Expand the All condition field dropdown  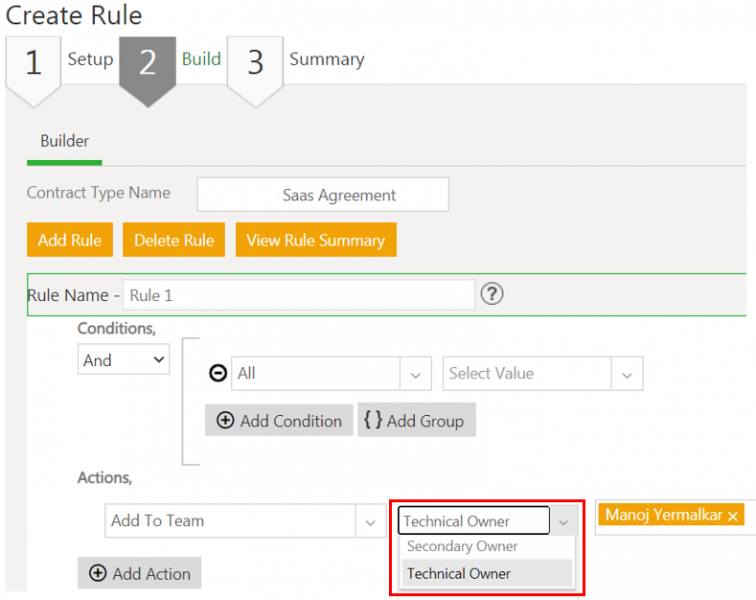415,374
